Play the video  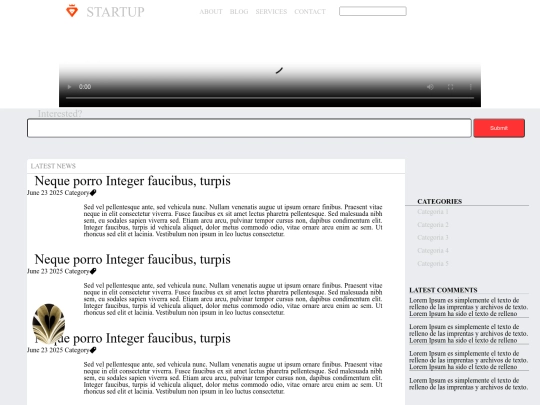click(x=69, y=87)
